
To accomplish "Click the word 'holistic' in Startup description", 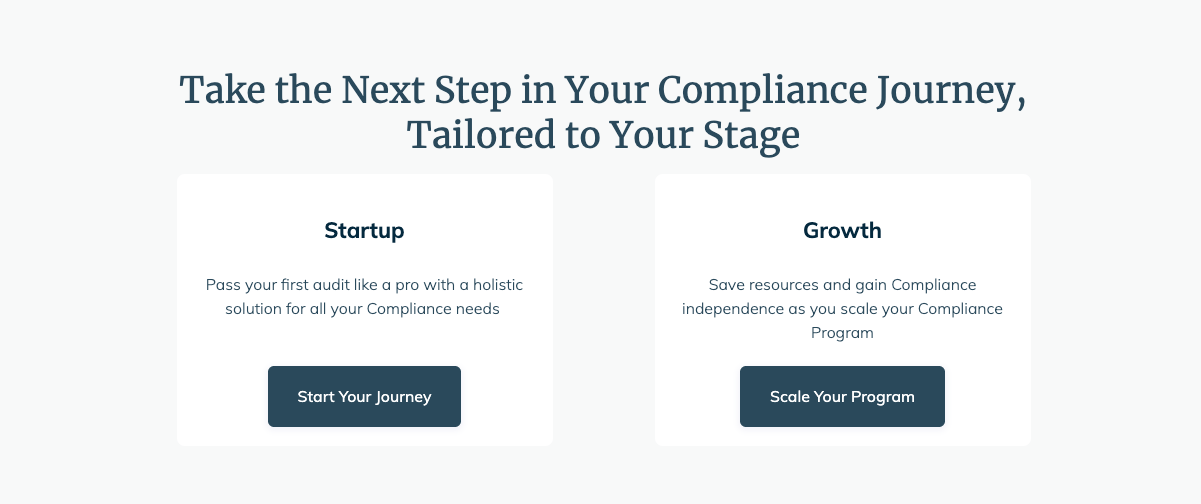I will tap(496, 285).
